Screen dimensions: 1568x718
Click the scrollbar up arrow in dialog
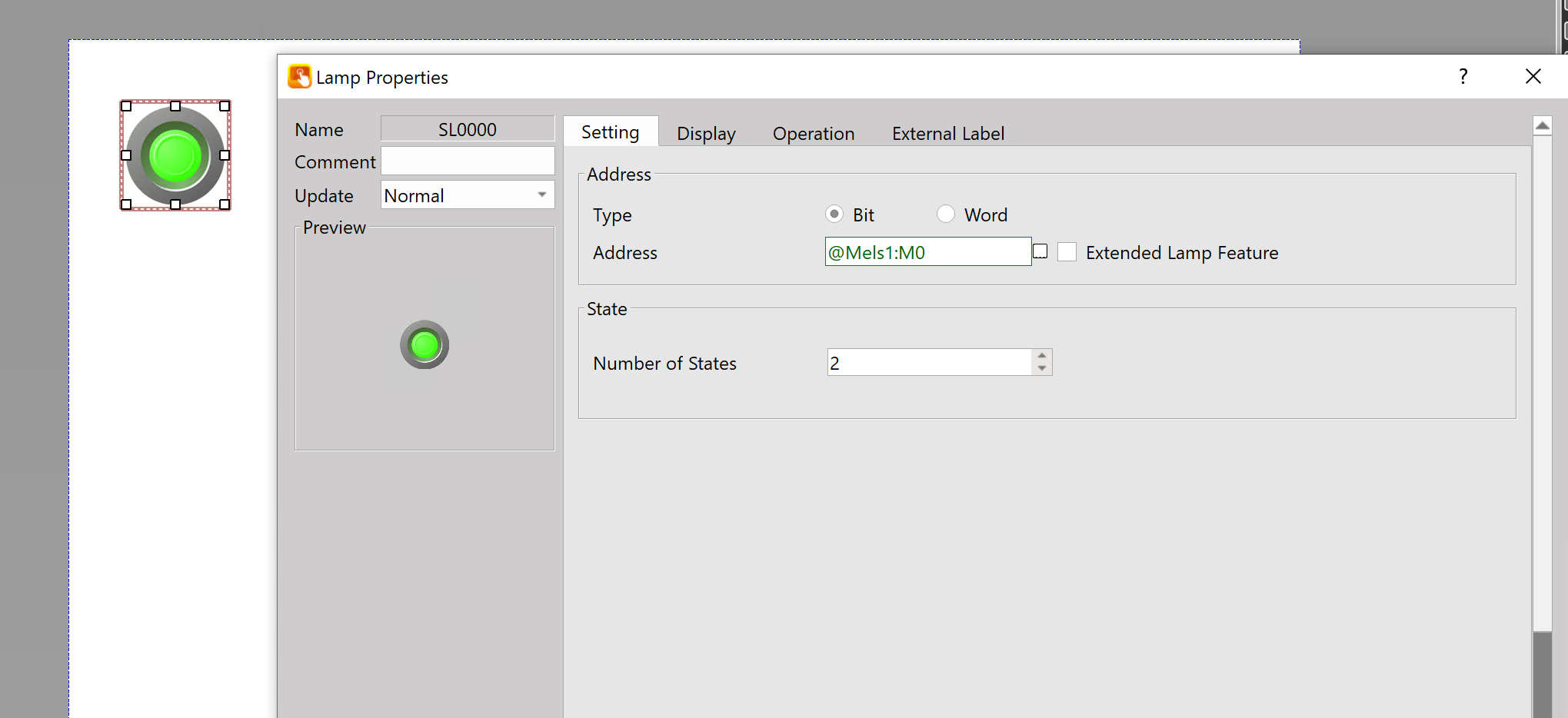coord(1542,125)
